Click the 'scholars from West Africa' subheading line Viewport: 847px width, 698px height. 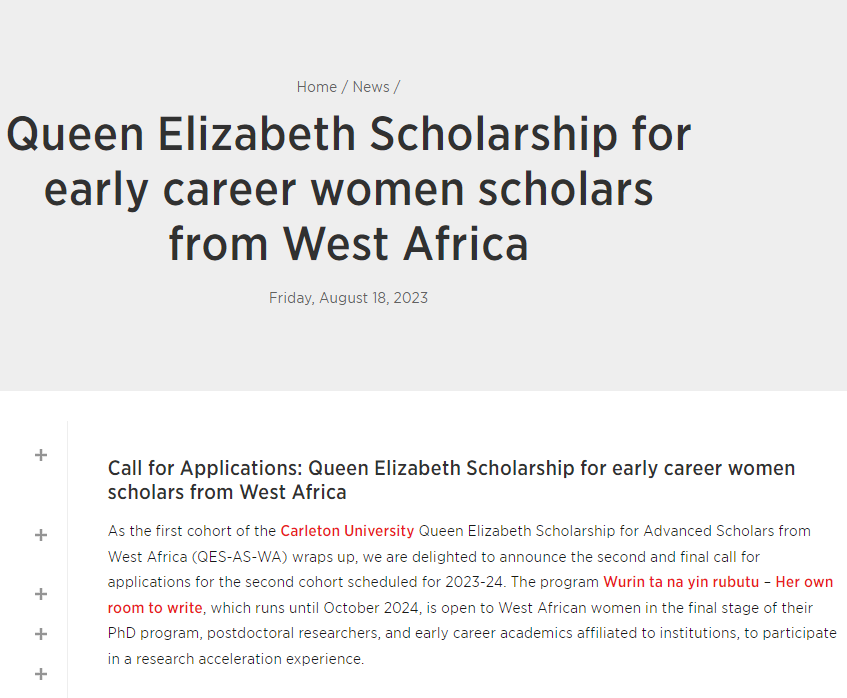click(227, 492)
